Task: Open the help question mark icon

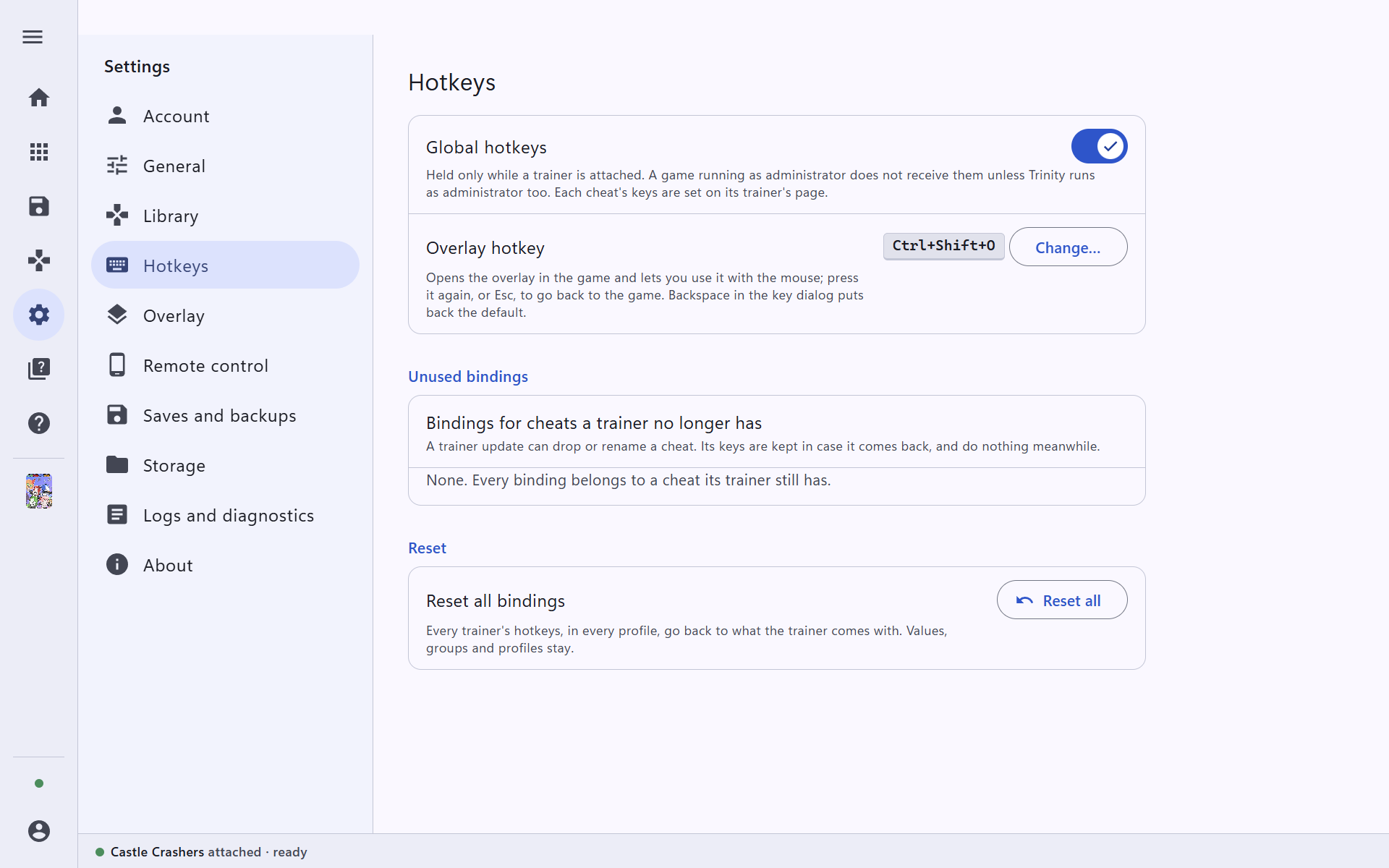Action: 39,423
